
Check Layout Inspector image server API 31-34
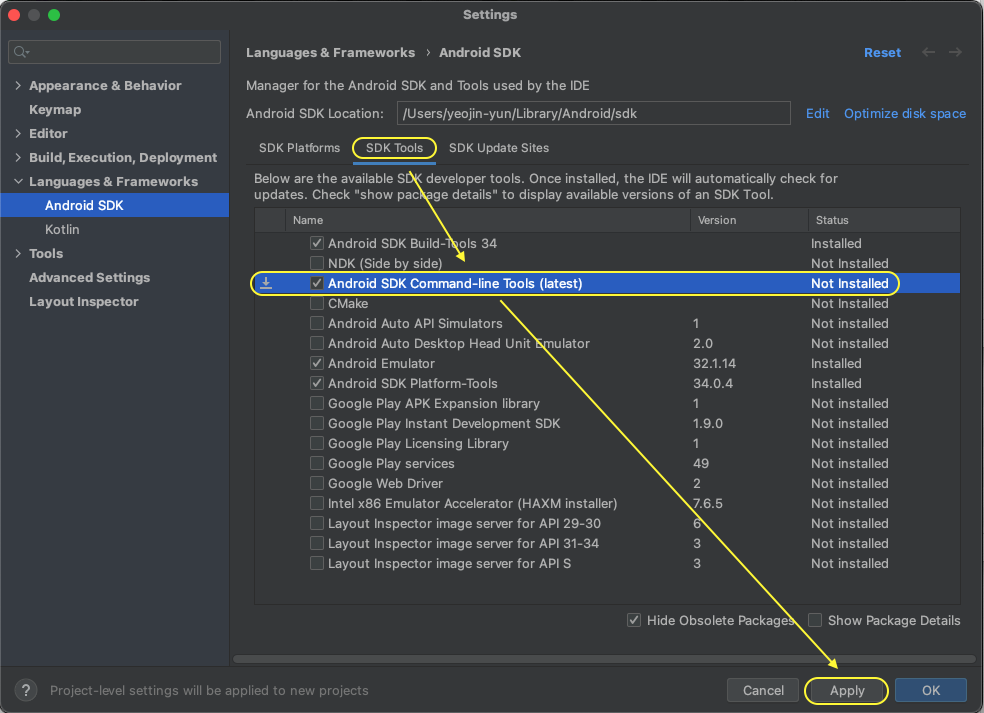pyautogui.click(x=317, y=544)
